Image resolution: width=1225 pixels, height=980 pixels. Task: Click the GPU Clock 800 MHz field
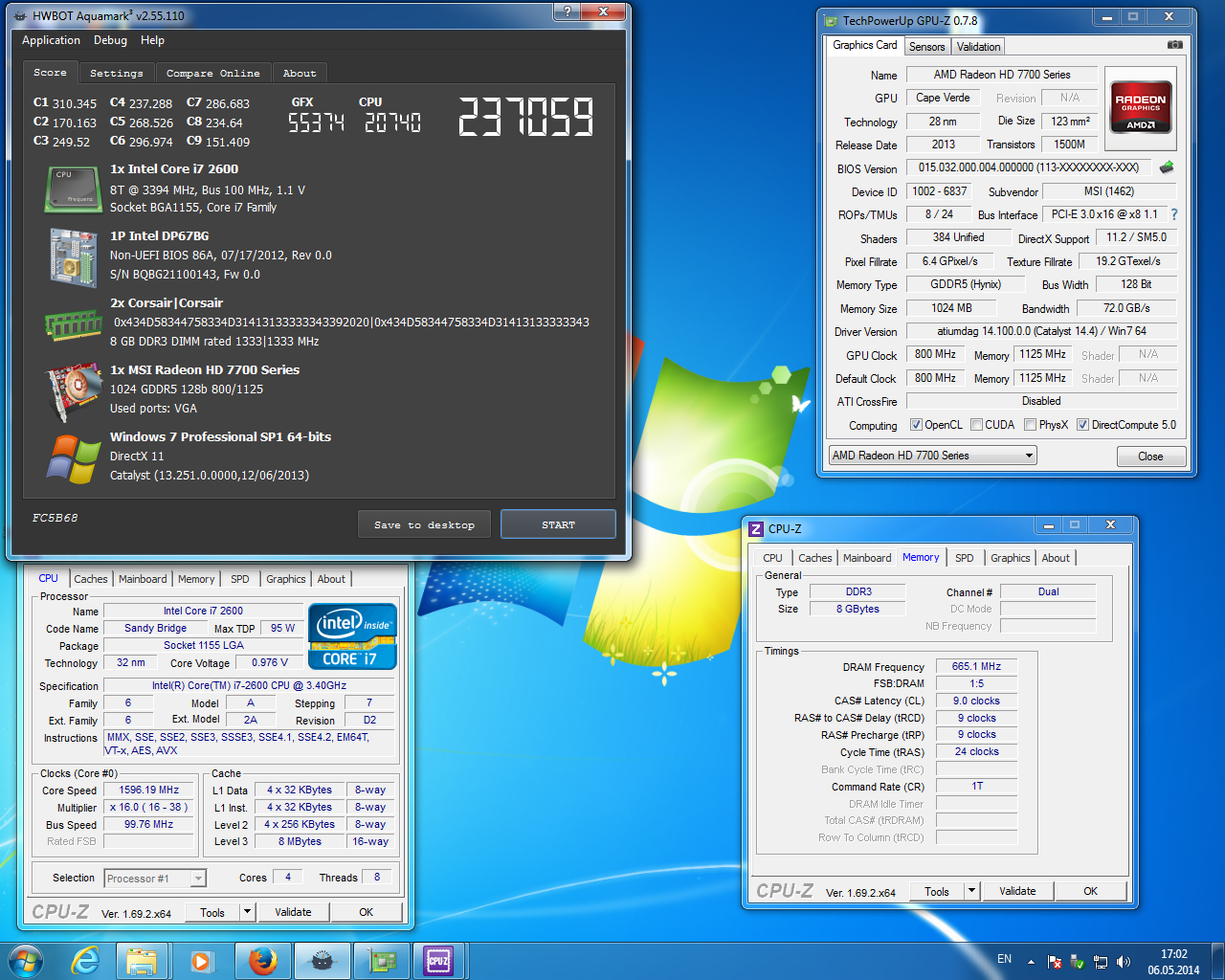[x=935, y=354]
